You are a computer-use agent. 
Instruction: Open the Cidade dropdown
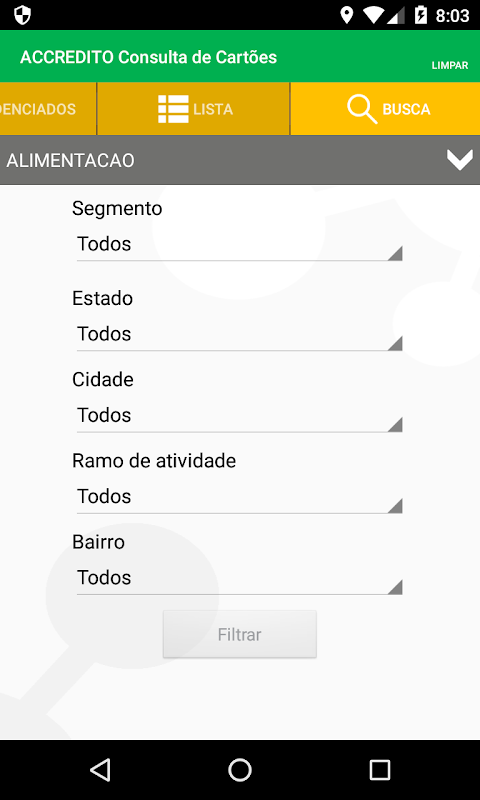[239, 416]
